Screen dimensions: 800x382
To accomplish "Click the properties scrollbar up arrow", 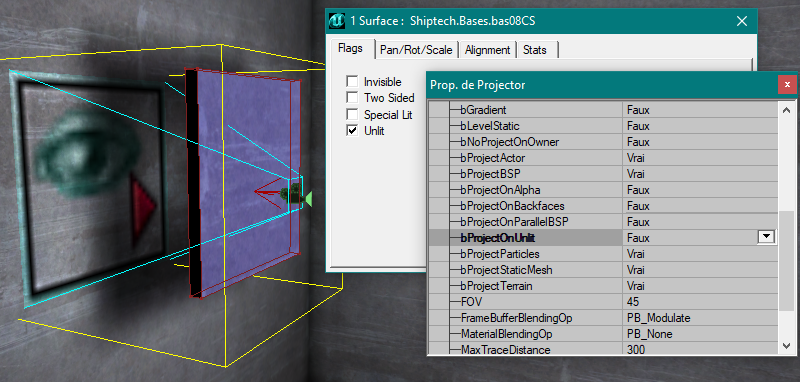I will click(x=786, y=110).
